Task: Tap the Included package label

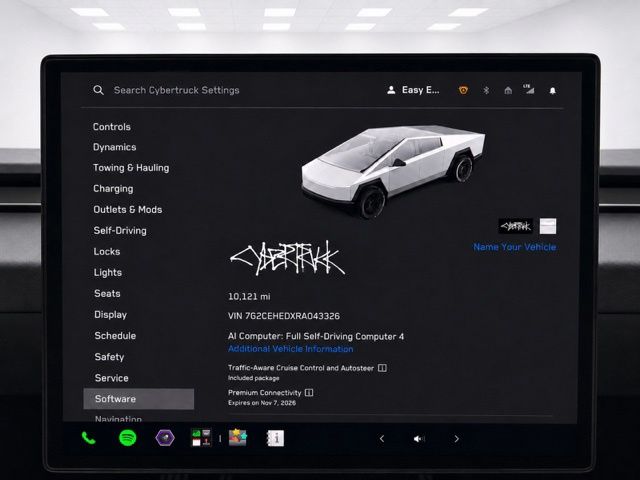Action: [x=253, y=378]
